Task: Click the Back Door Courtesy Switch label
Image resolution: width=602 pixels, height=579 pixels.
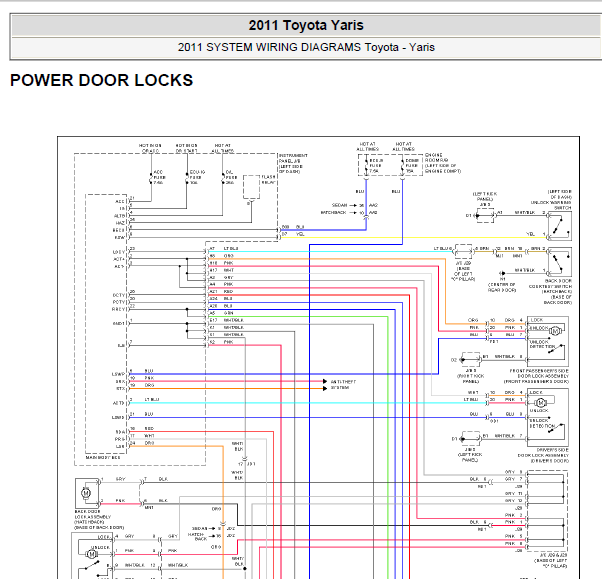Action: click(x=551, y=292)
